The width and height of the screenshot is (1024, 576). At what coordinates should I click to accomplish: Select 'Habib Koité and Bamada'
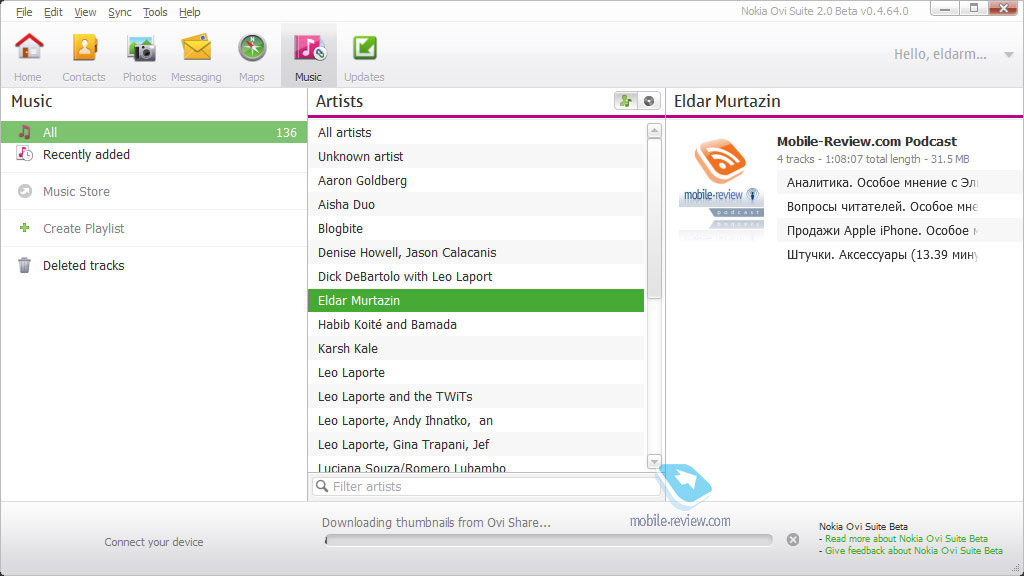(x=476, y=325)
